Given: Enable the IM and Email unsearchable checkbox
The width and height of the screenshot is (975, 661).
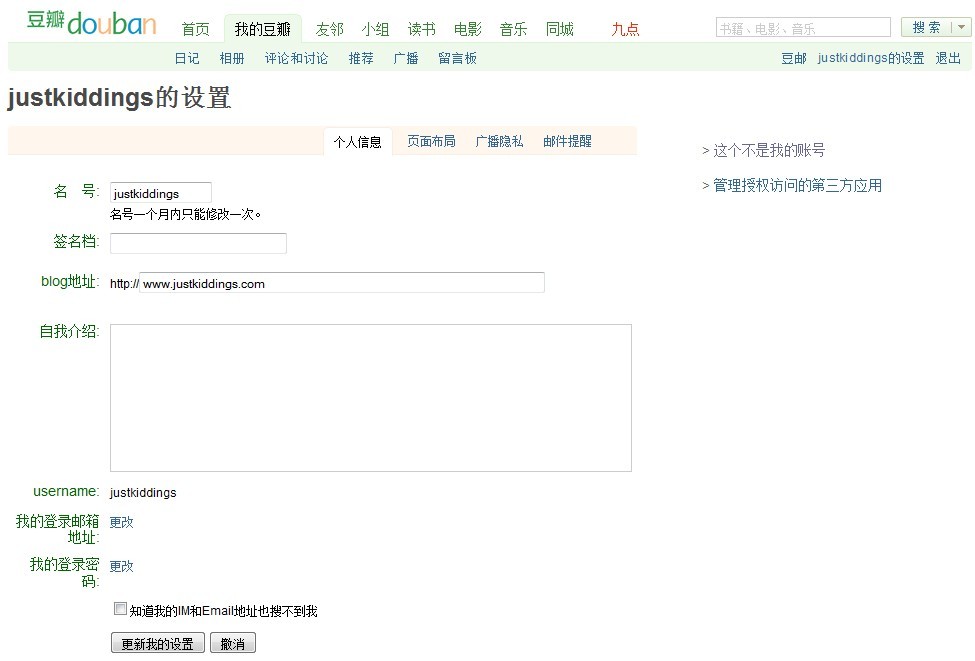Looking at the screenshot, I should [121, 609].
